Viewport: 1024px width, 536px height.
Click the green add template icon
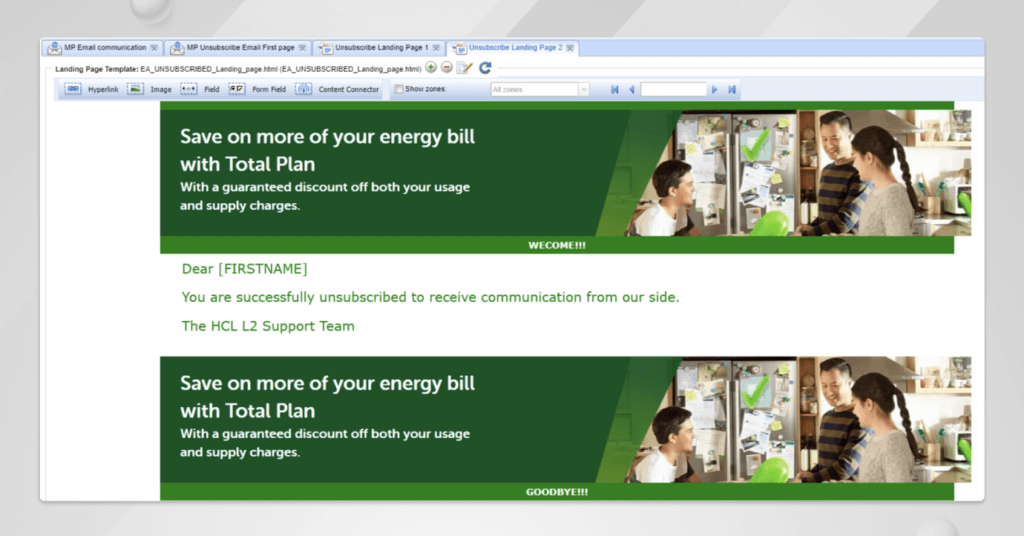click(x=430, y=68)
